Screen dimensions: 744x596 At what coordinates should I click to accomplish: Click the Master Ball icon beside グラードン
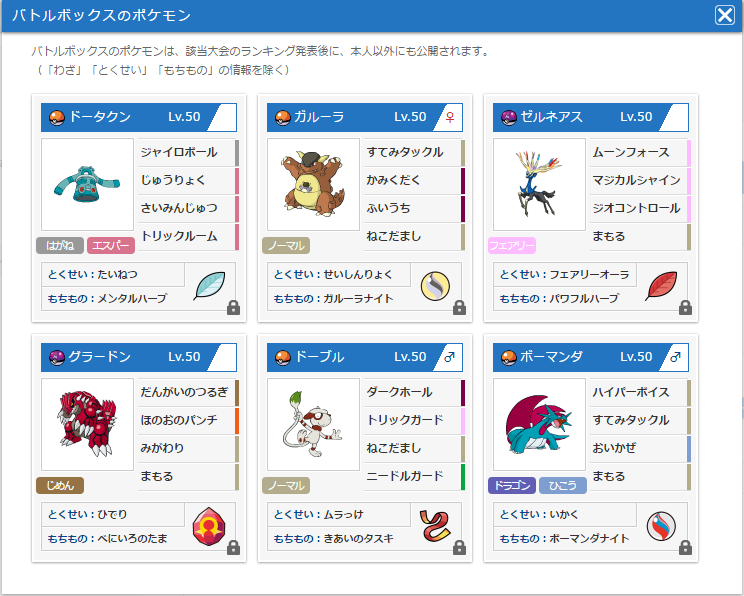56,357
